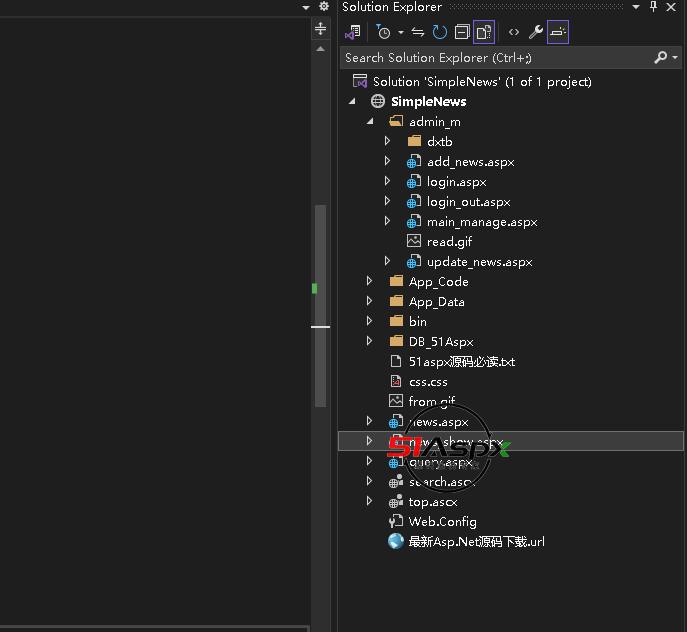Collapse the SimpleNews project node

click(x=352, y=102)
